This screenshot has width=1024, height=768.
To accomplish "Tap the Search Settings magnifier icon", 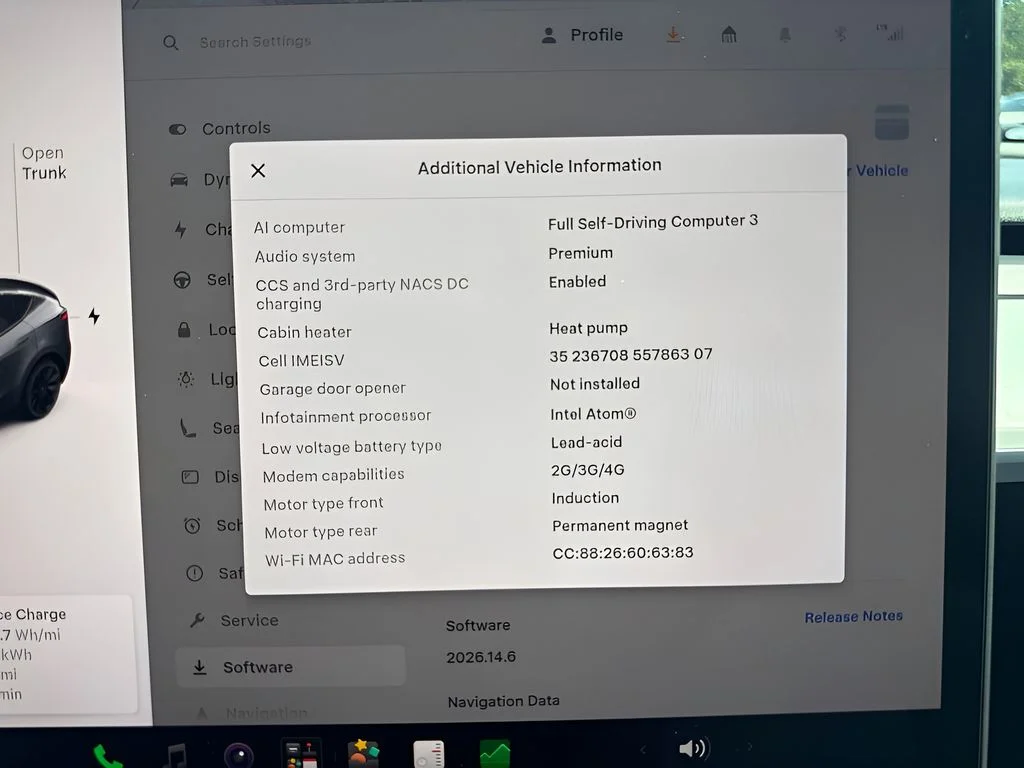I will pos(170,43).
